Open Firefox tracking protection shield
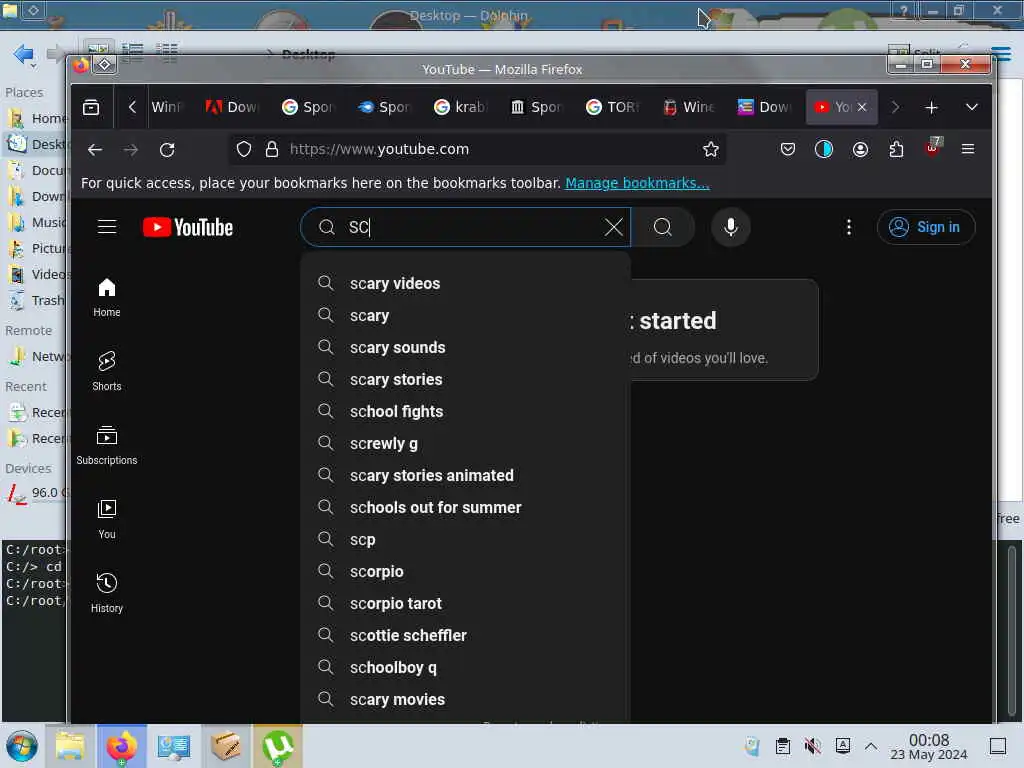Screen dimensions: 1024x768 [244, 150]
